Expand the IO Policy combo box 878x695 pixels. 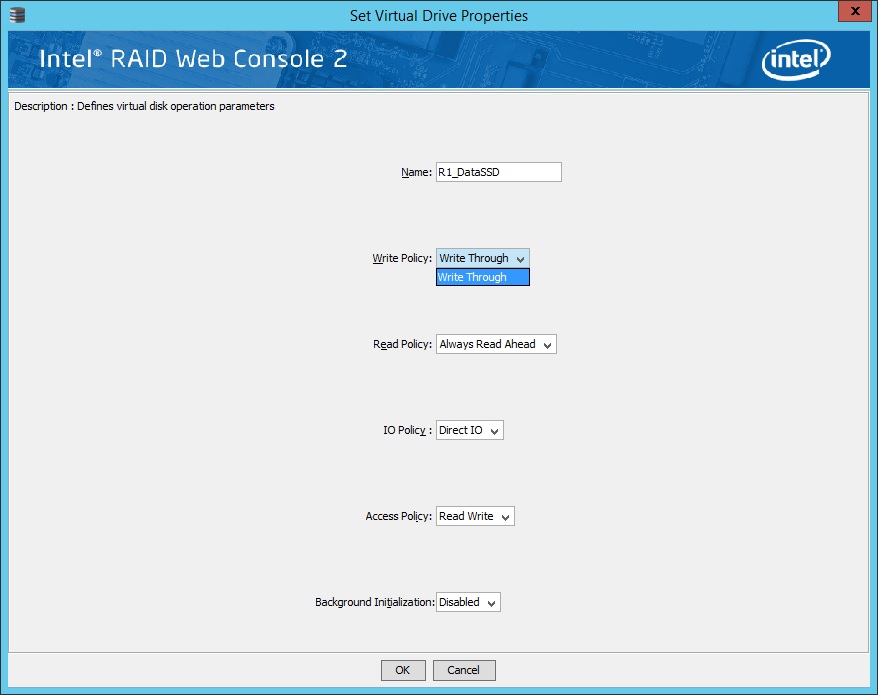(x=469, y=430)
